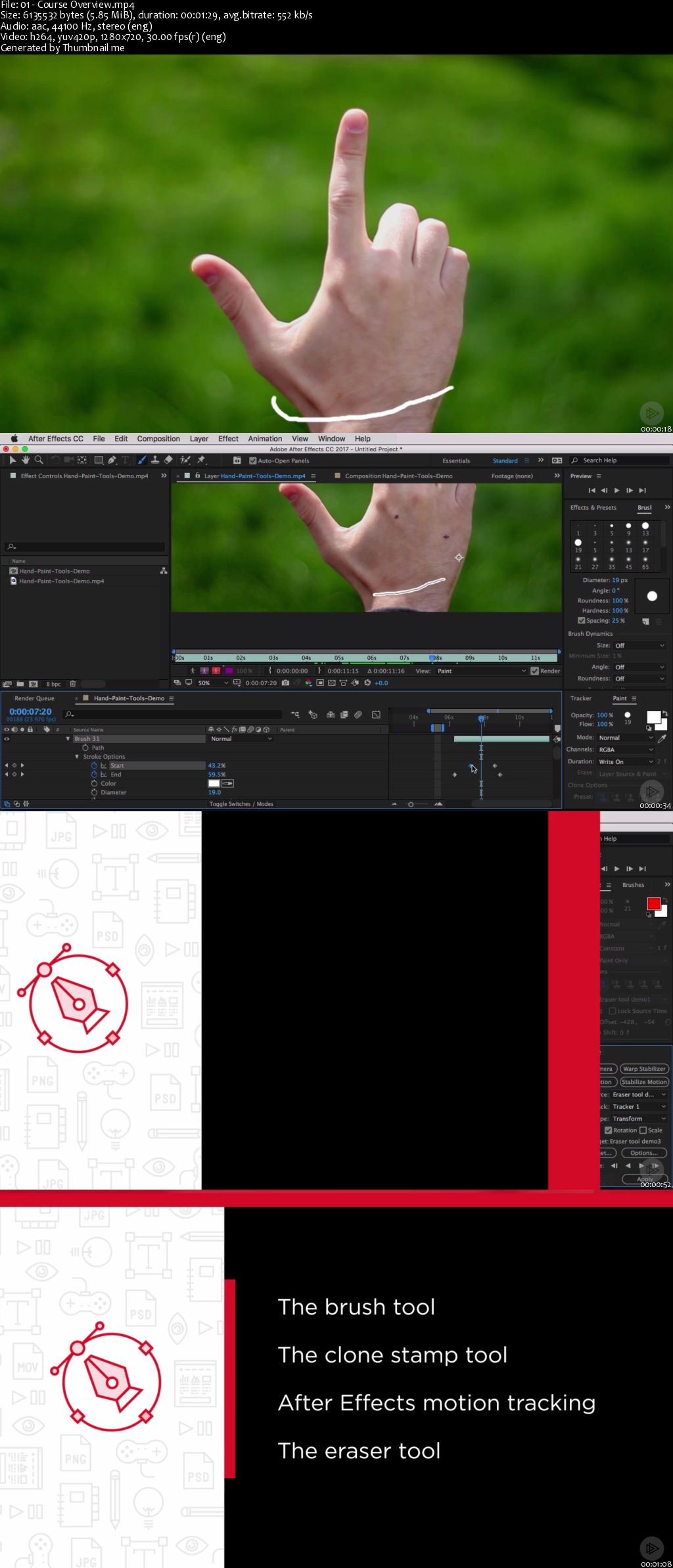This screenshot has width=673, height=1568.
Task: Select the Clone Stamp tool
Action: (155, 460)
